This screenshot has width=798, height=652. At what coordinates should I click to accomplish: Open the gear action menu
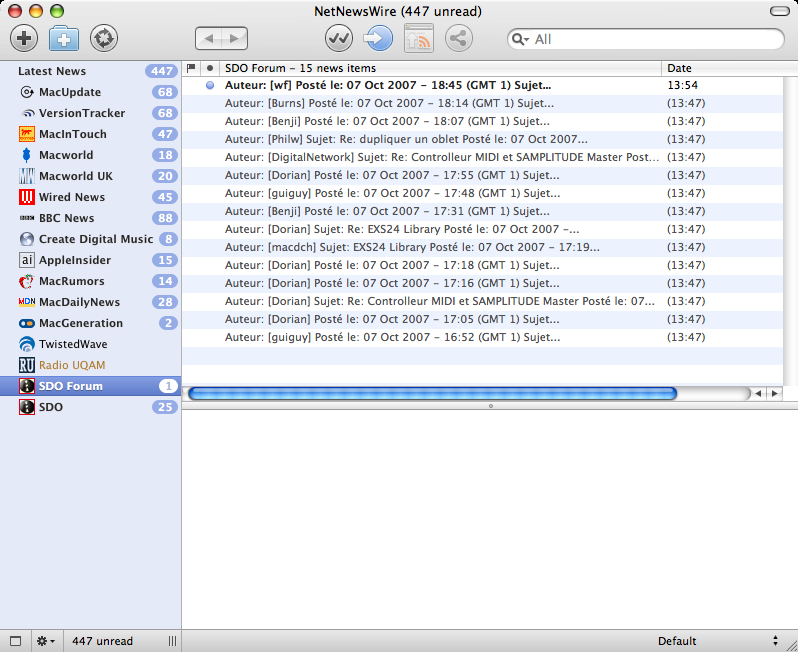[46, 641]
